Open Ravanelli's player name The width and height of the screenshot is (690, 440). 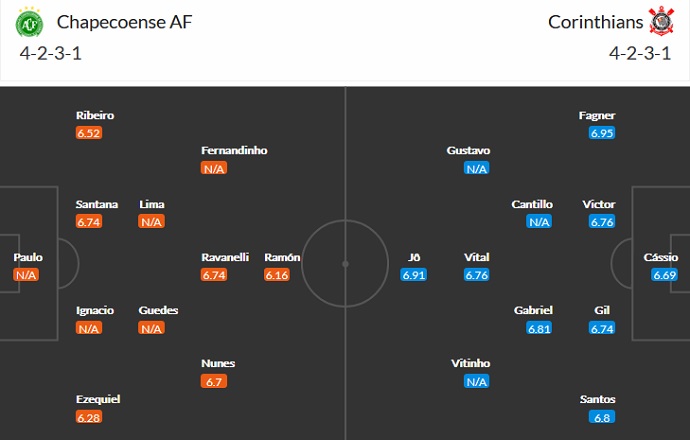[225, 257]
